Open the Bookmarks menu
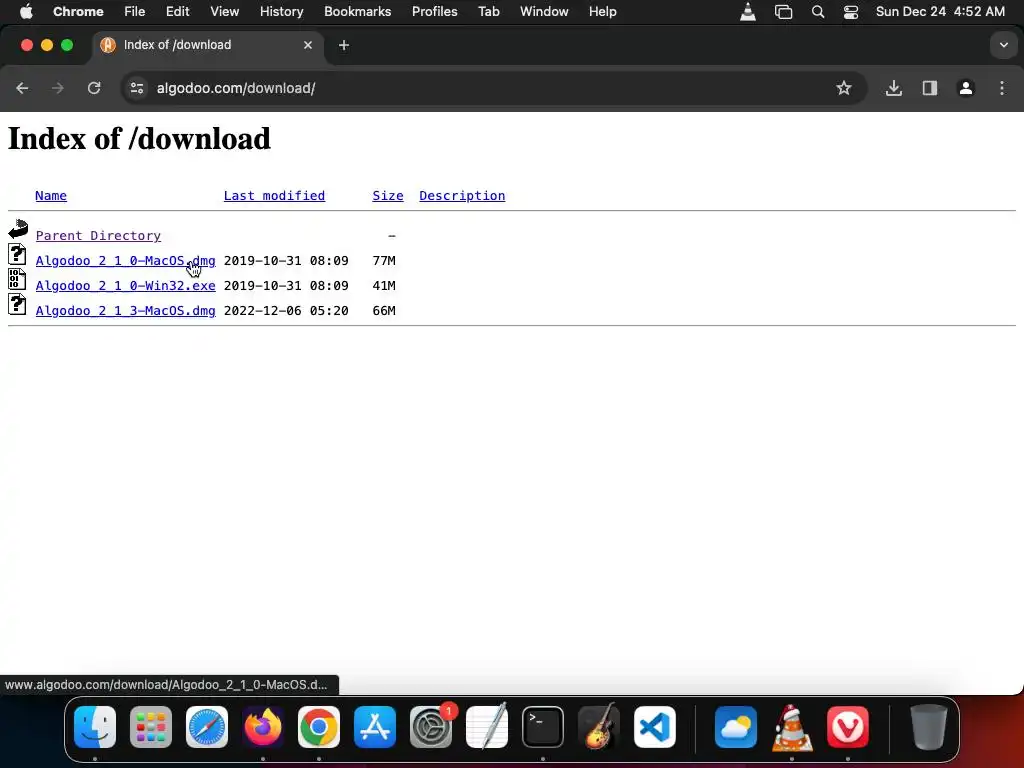The width and height of the screenshot is (1024, 768). [x=357, y=12]
